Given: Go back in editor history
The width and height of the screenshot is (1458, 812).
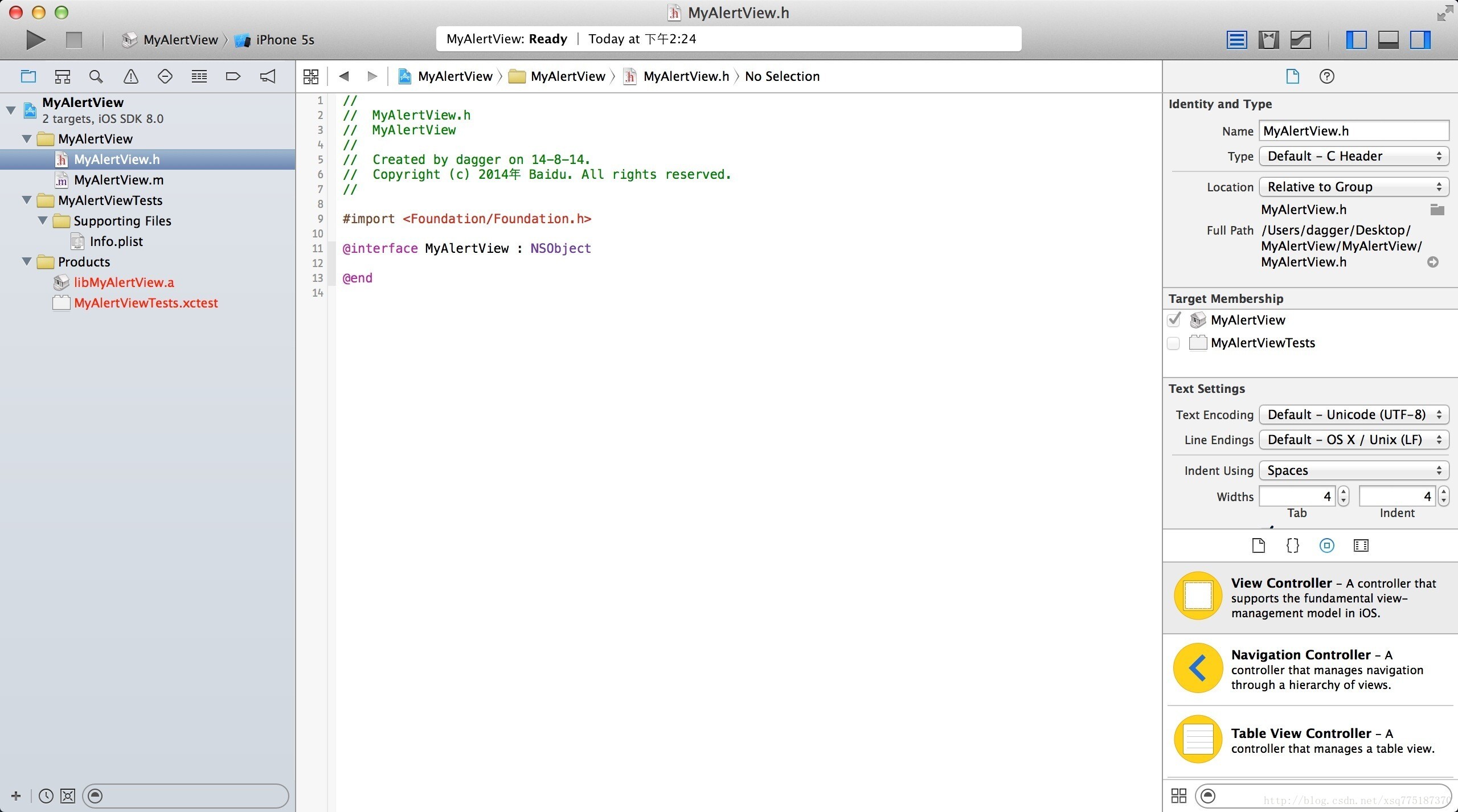Looking at the screenshot, I should pyautogui.click(x=343, y=76).
